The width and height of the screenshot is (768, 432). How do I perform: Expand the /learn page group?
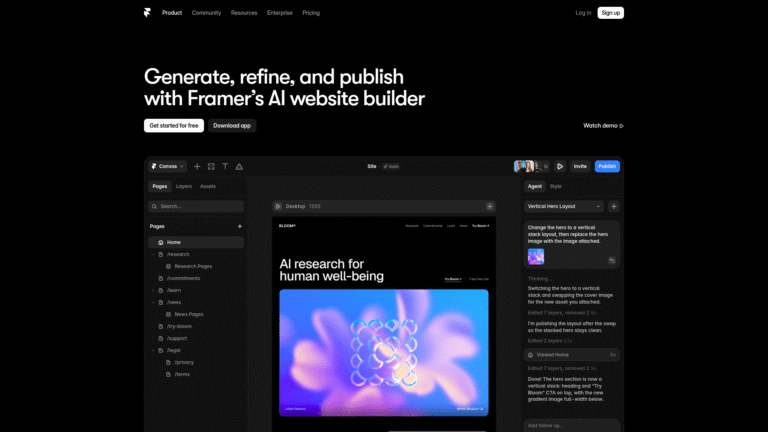[153, 290]
